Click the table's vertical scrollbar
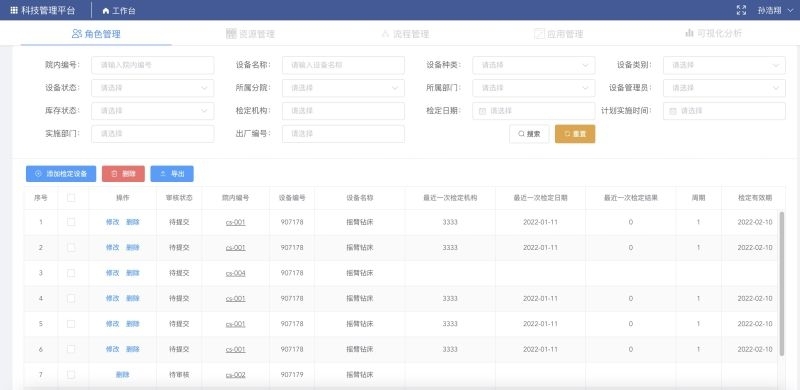 (782, 283)
